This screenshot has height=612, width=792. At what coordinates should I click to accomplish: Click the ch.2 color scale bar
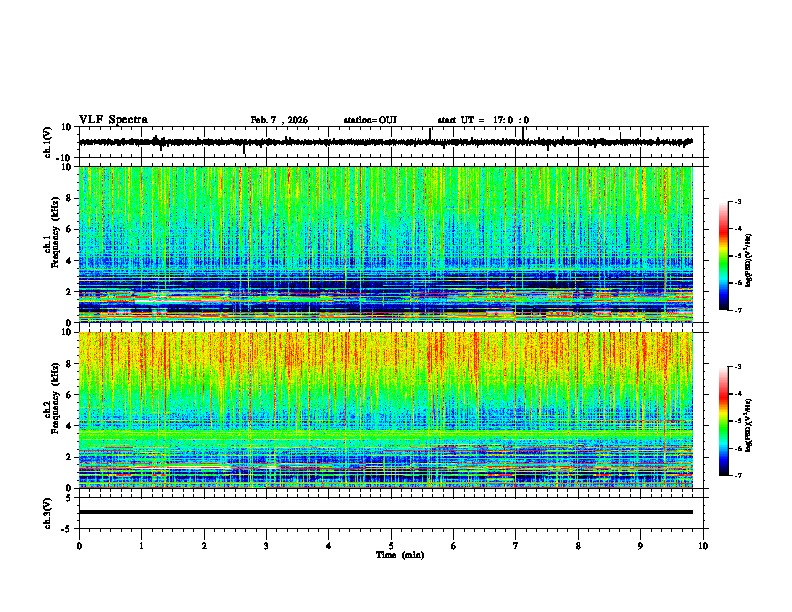pos(724,421)
